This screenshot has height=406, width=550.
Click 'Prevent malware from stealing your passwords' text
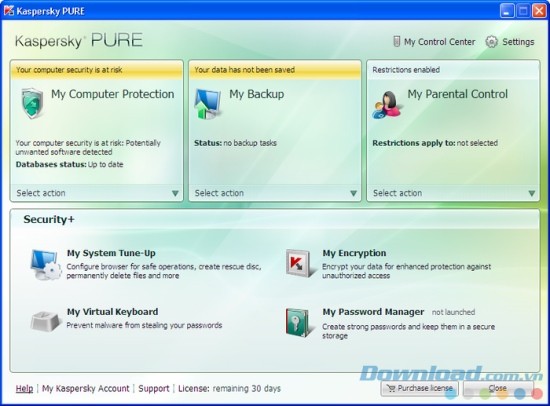(x=144, y=325)
